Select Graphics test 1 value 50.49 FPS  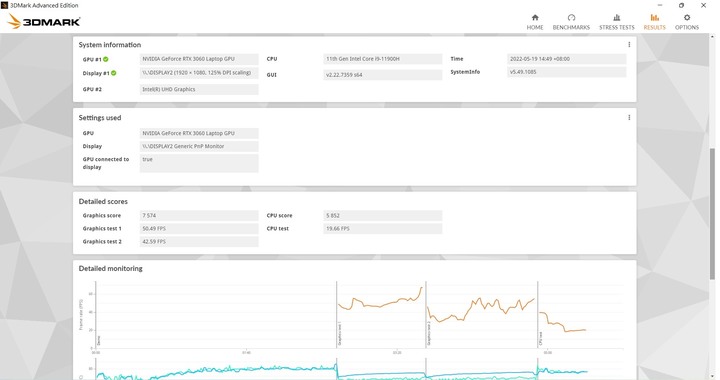199,229
